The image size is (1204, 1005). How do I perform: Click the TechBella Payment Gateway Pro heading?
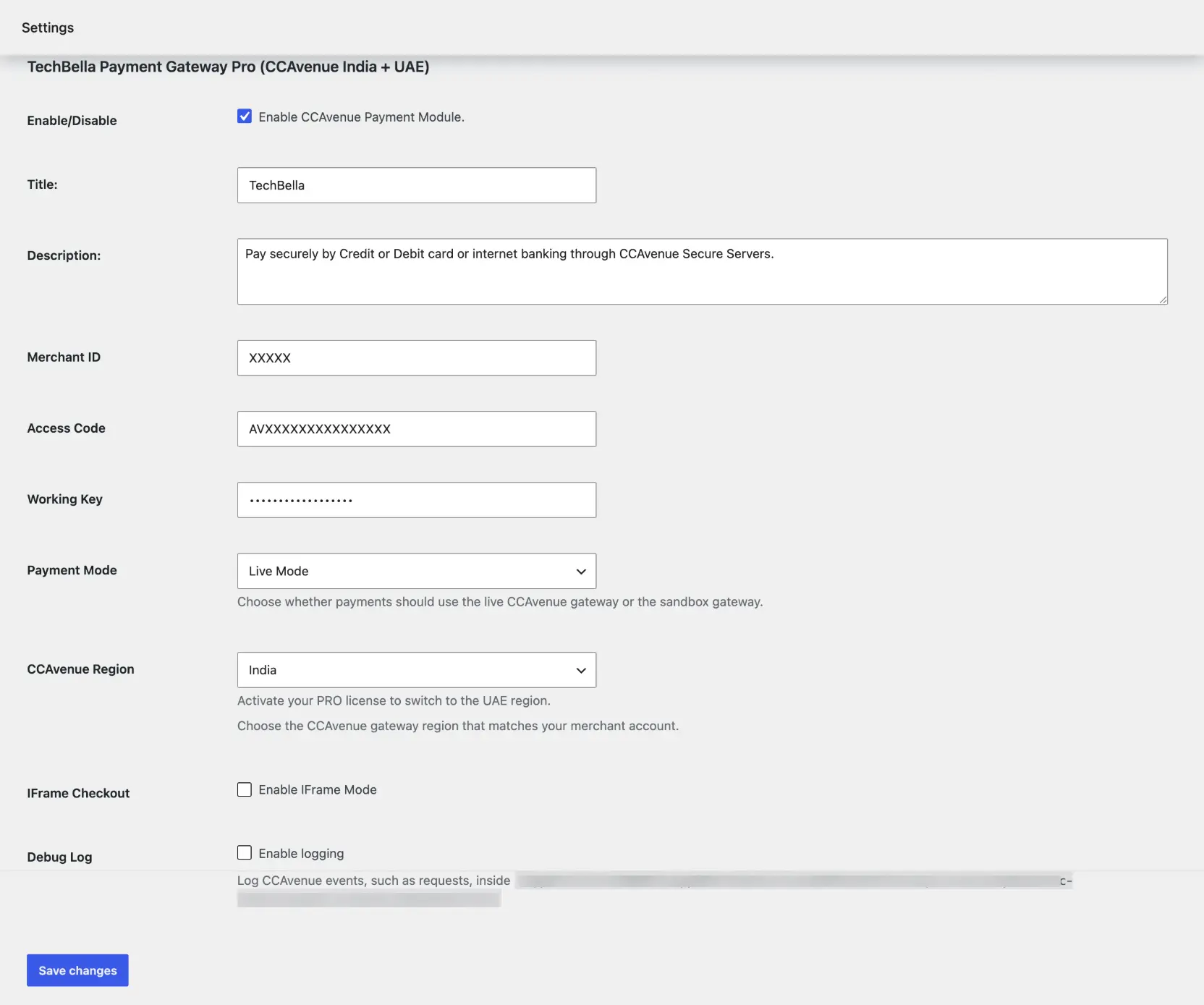229,67
